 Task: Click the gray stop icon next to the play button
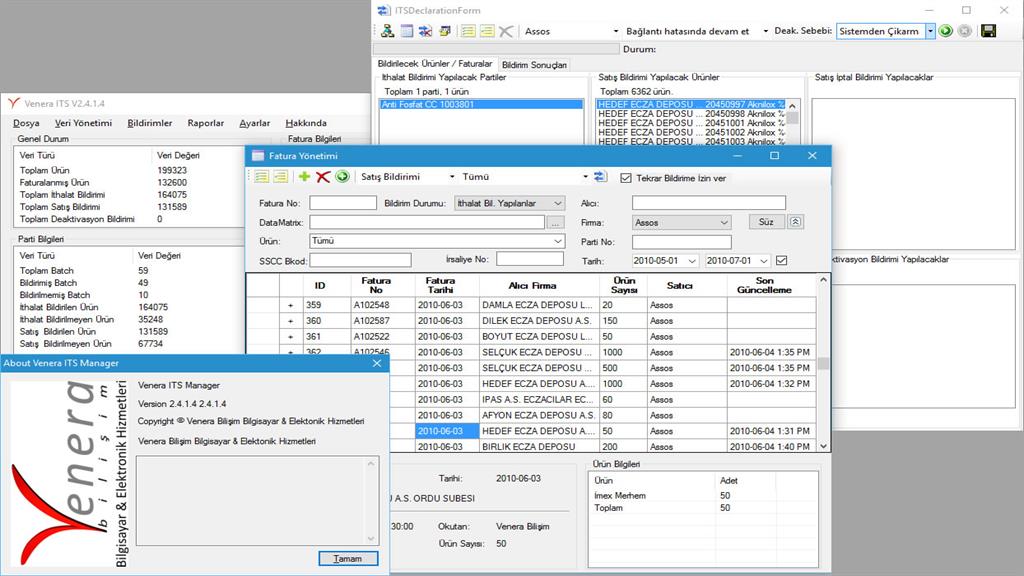click(964, 31)
